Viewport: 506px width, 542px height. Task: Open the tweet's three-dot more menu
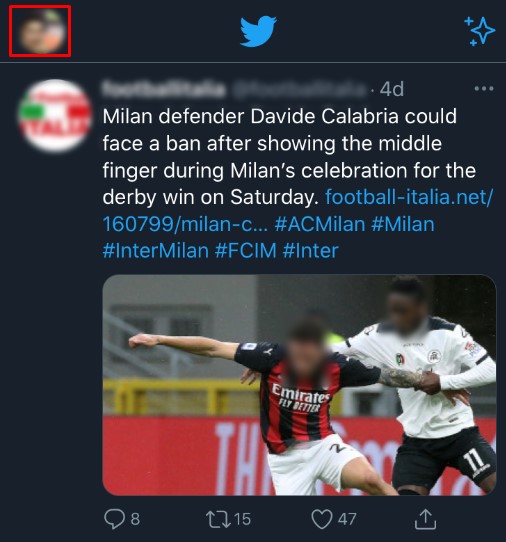tap(484, 89)
